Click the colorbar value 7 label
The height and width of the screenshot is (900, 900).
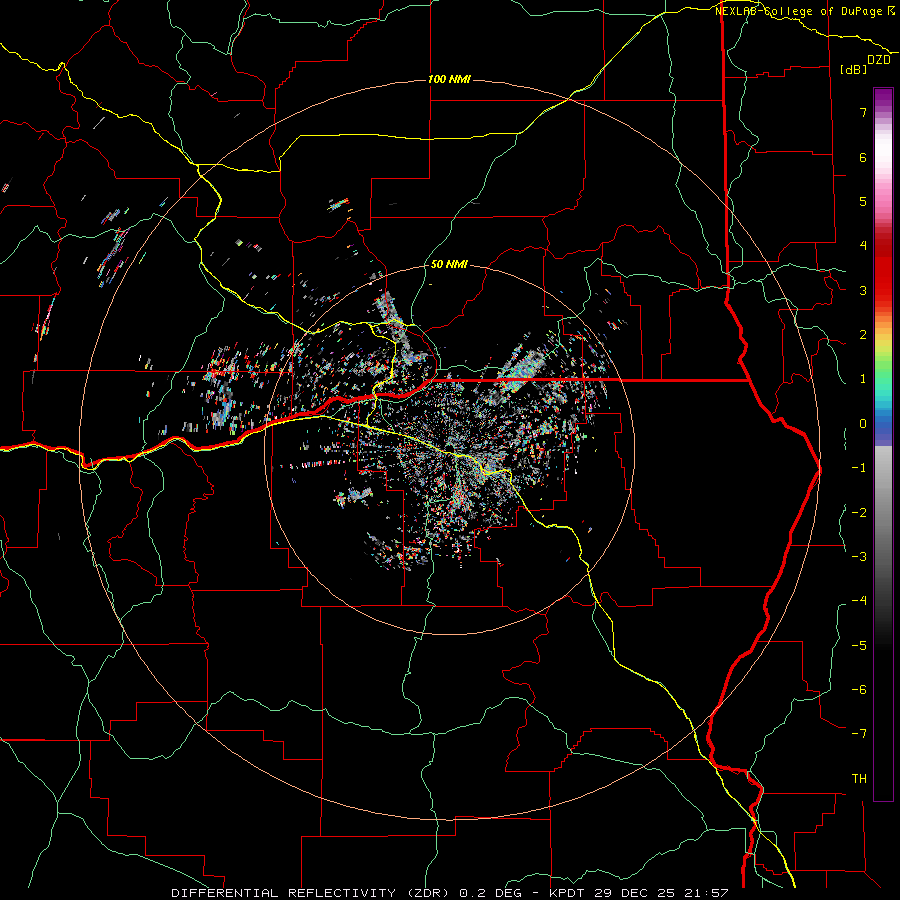click(x=863, y=112)
